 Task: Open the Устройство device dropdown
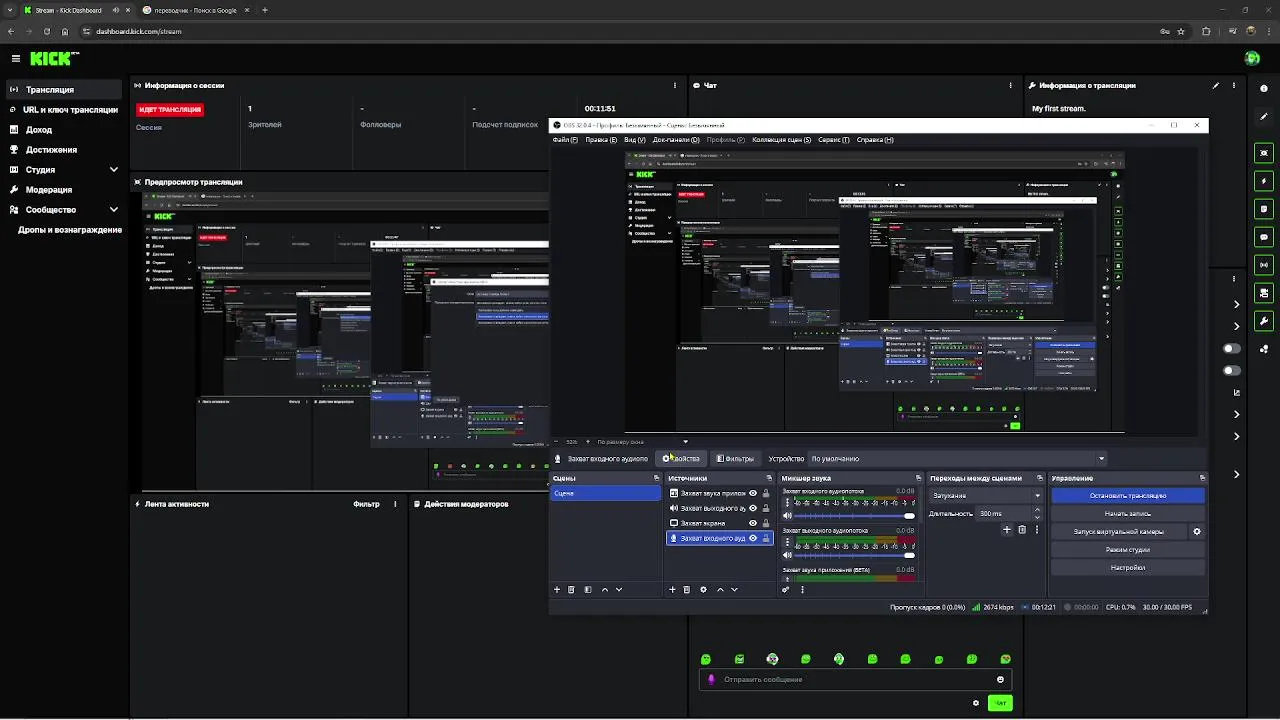click(958, 459)
